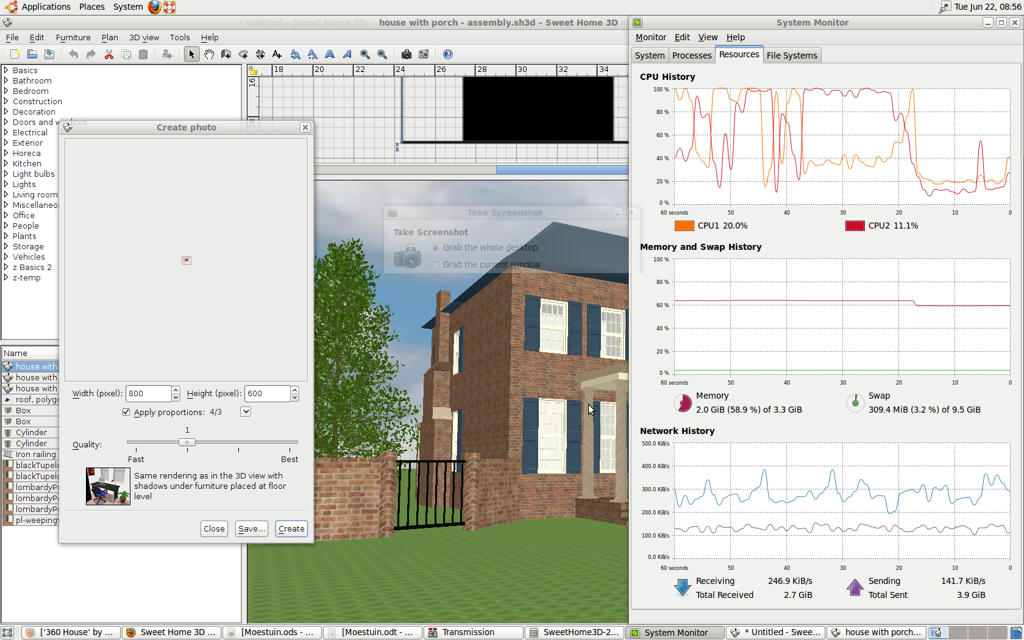The image size is (1024, 640).
Task: Click the Paste clipboard icon
Action: tap(144, 54)
